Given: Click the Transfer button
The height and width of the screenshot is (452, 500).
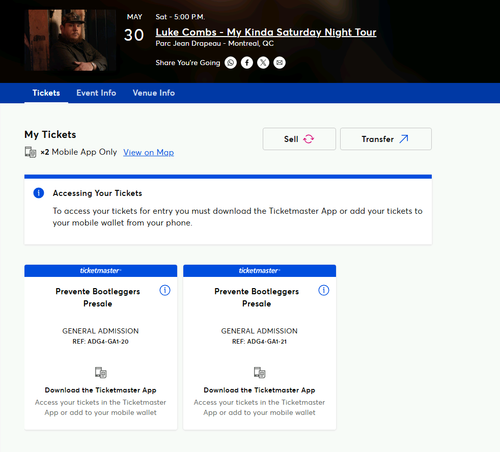Looking at the screenshot, I should 386,139.
